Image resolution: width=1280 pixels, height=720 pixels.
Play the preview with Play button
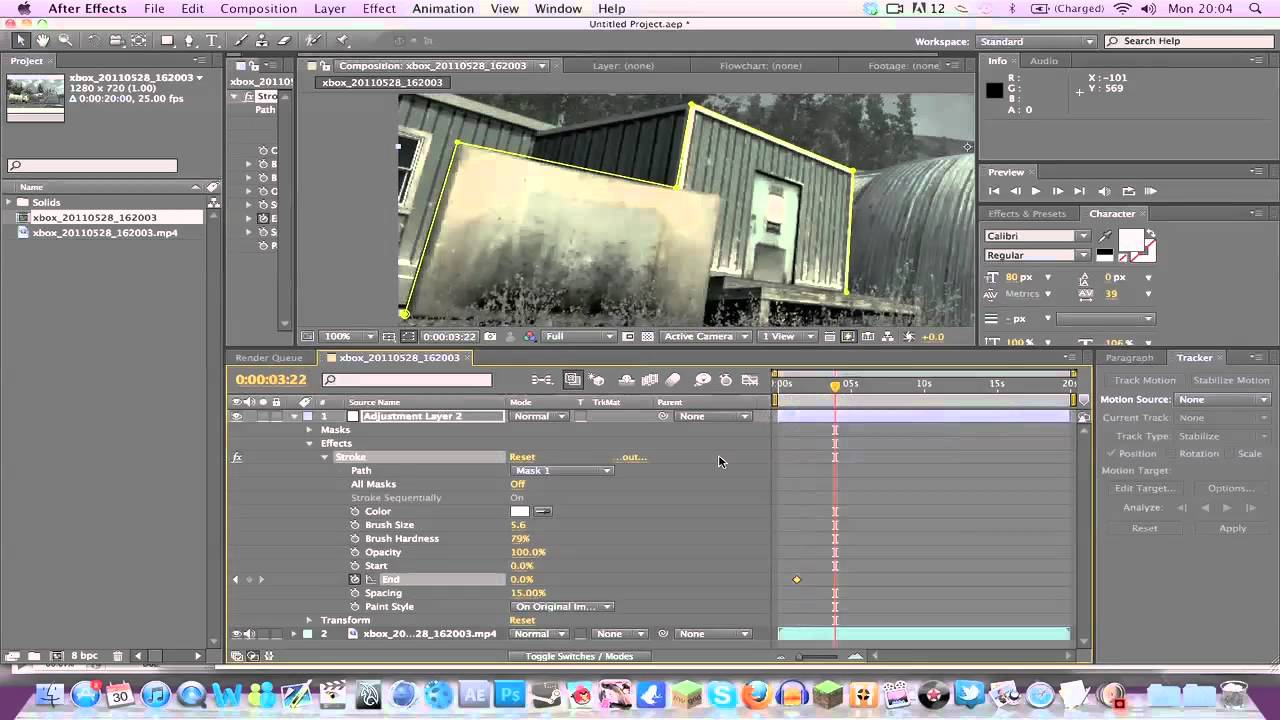coord(1036,191)
